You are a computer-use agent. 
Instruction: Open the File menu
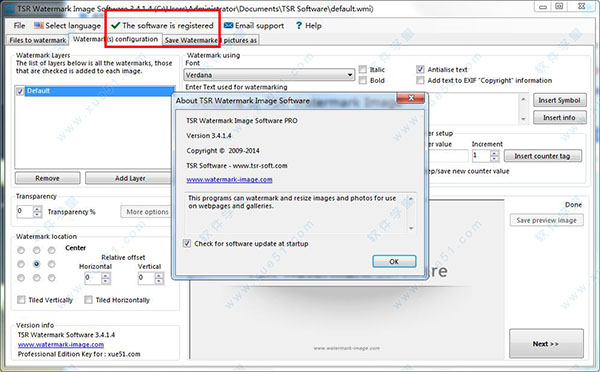[x=19, y=26]
